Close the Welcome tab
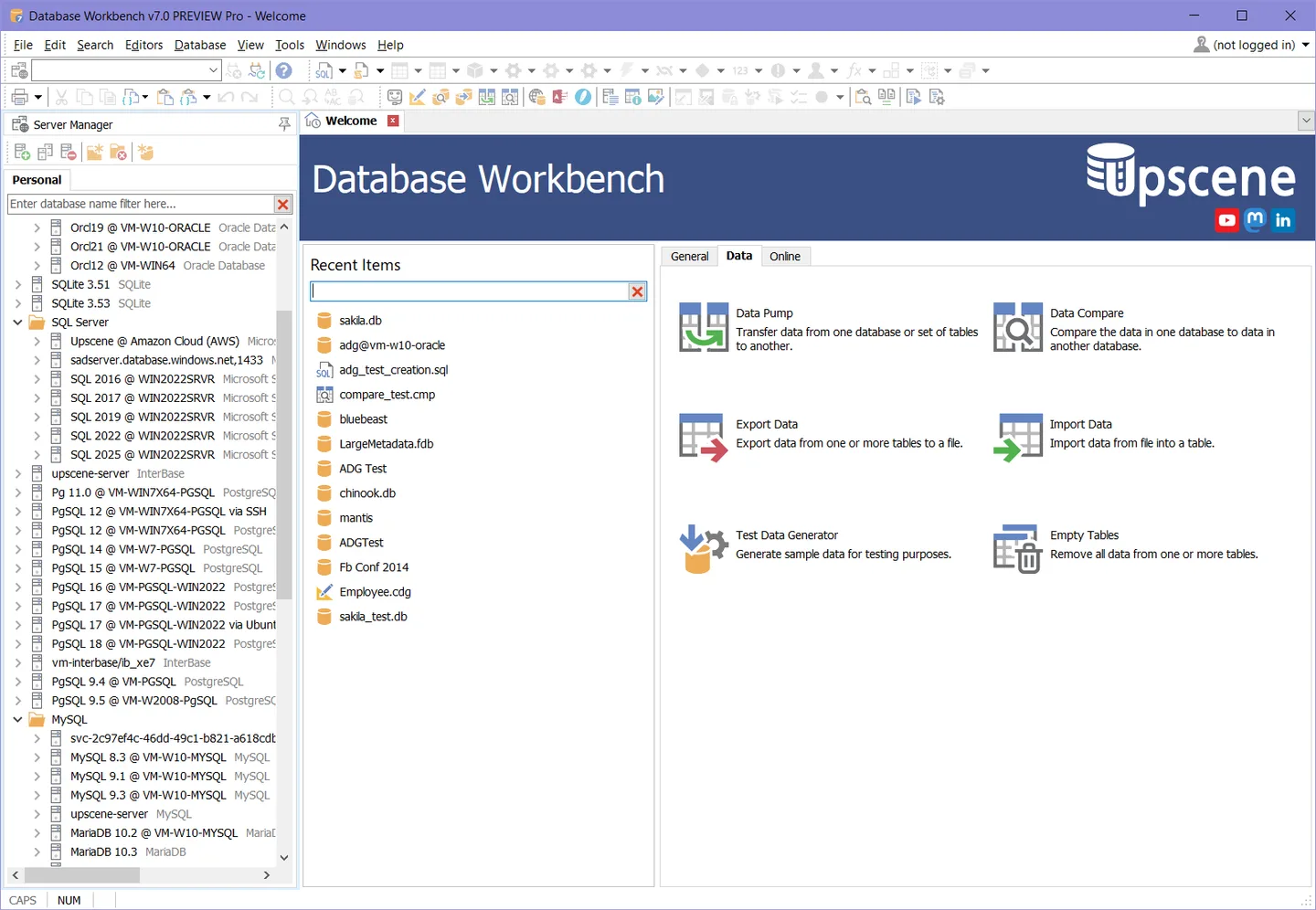This screenshot has width=1316, height=910. pyautogui.click(x=393, y=121)
